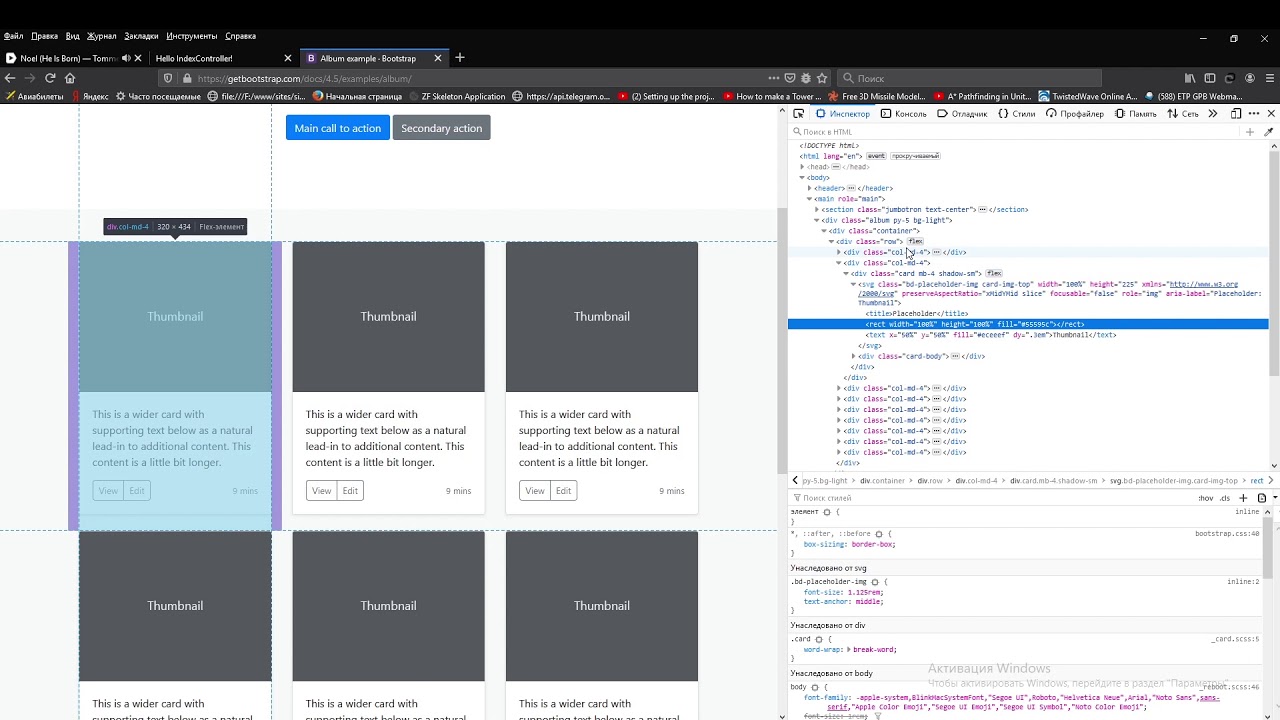Toggle flex badge on card div
The width and height of the screenshot is (1280, 720).
tap(994, 273)
